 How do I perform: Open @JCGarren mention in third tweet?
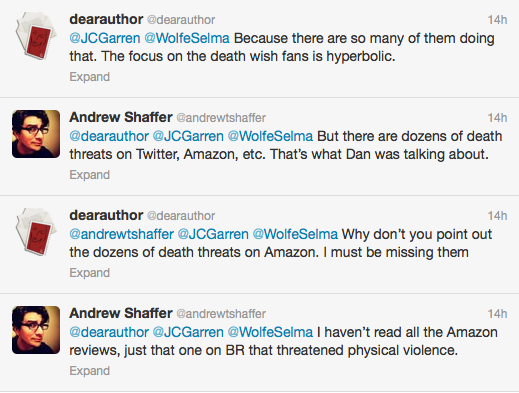213,234
